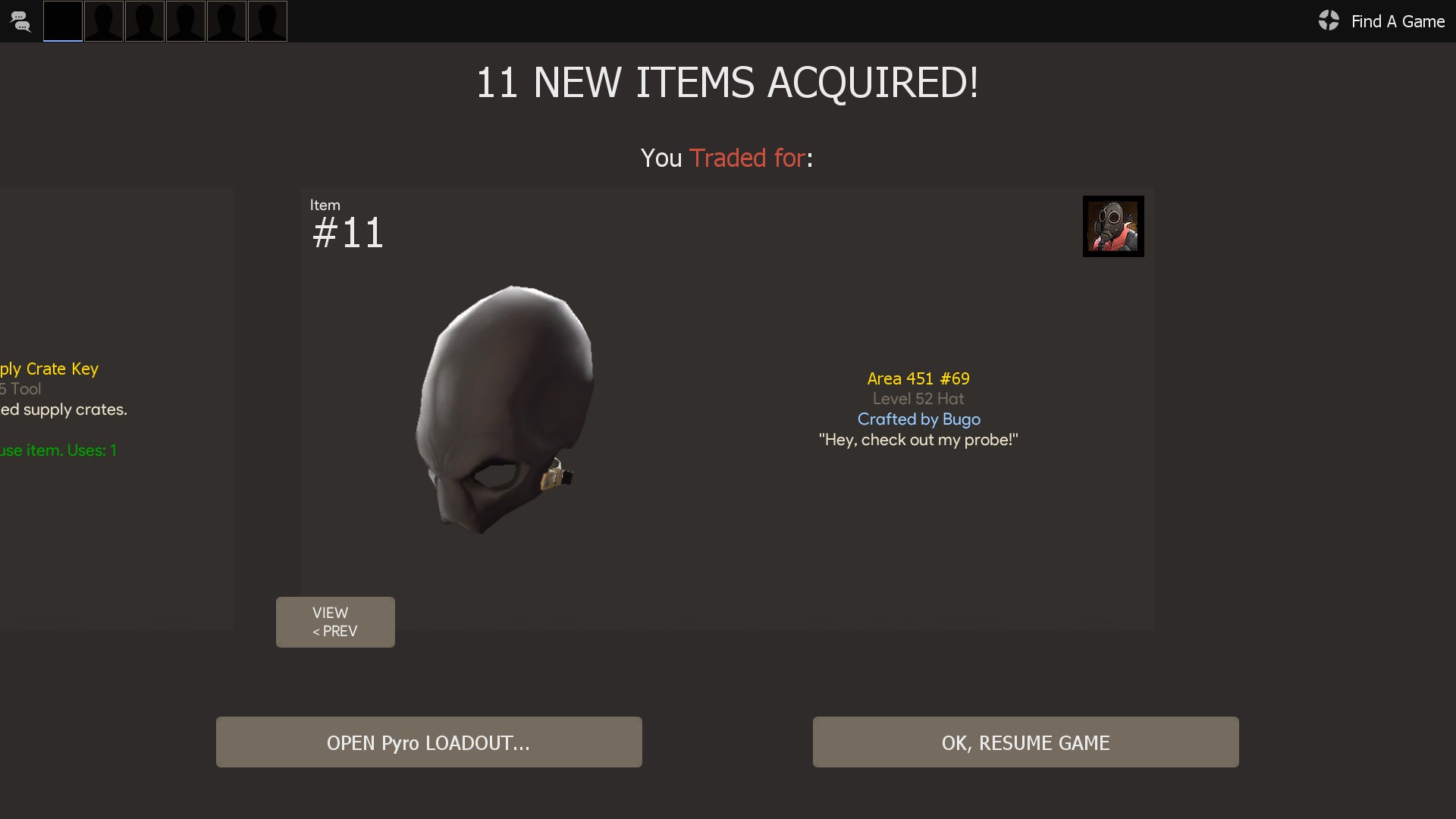
Task: Click the fifth silhouette friend avatar
Action: click(x=227, y=21)
